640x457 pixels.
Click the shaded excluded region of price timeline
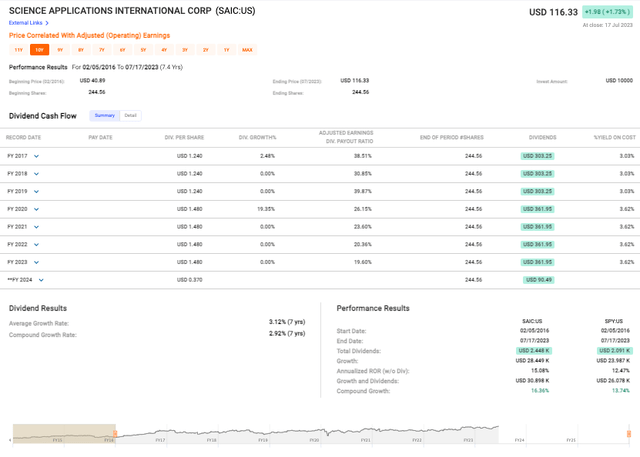64,434
